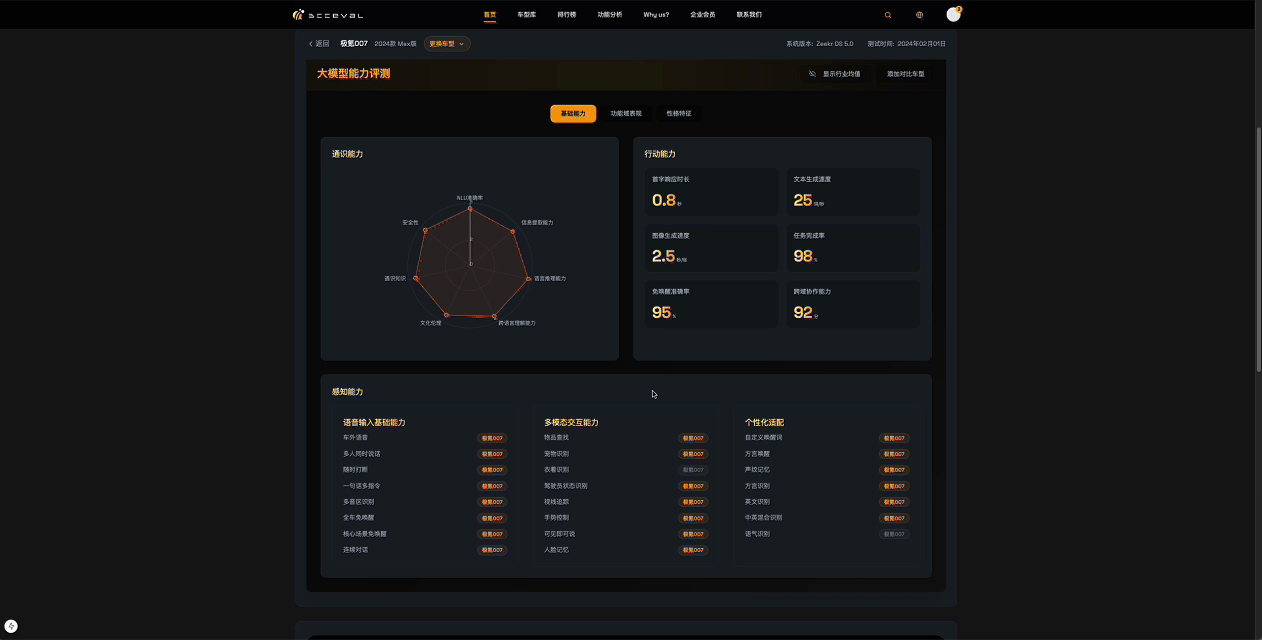Click the 安全性 radar point
Viewport: 1262px width, 640px height.
tap(425, 230)
